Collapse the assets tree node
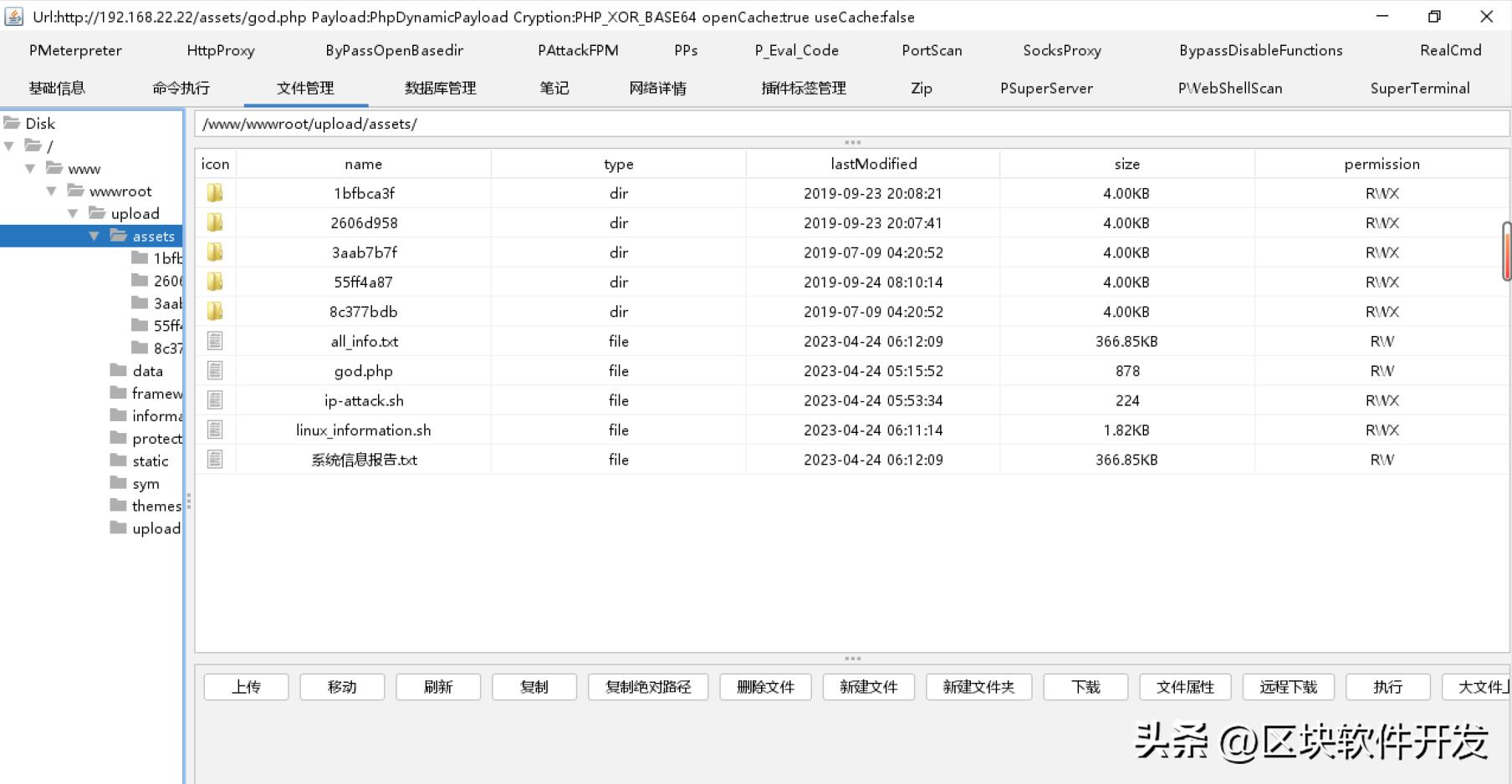1512x784 pixels. (x=94, y=237)
